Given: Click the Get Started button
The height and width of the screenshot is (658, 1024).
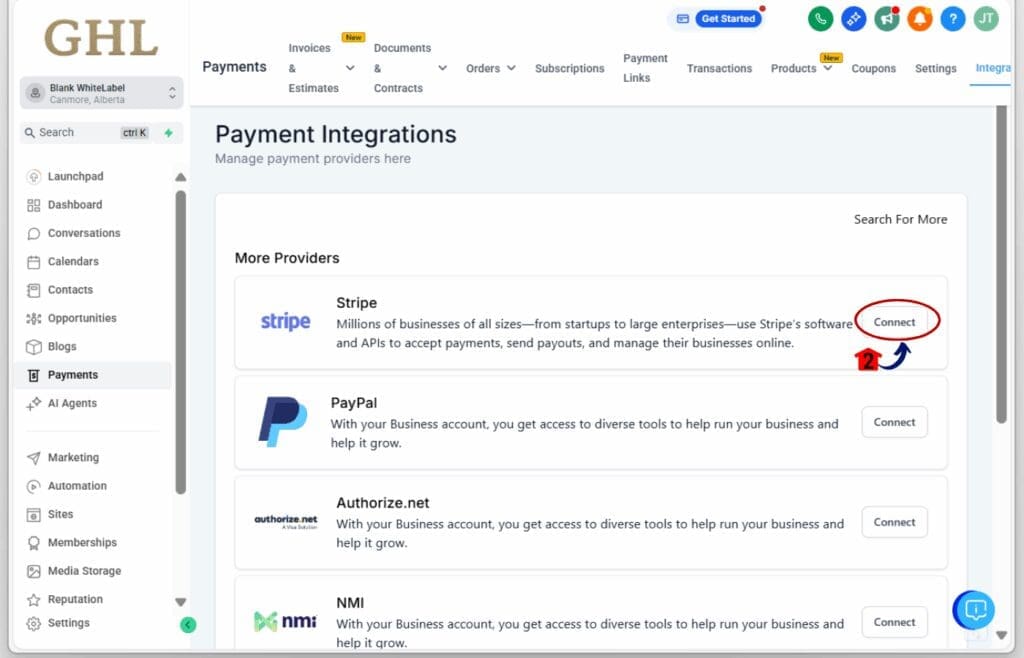Looking at the screenshot, I should [728, 18].
